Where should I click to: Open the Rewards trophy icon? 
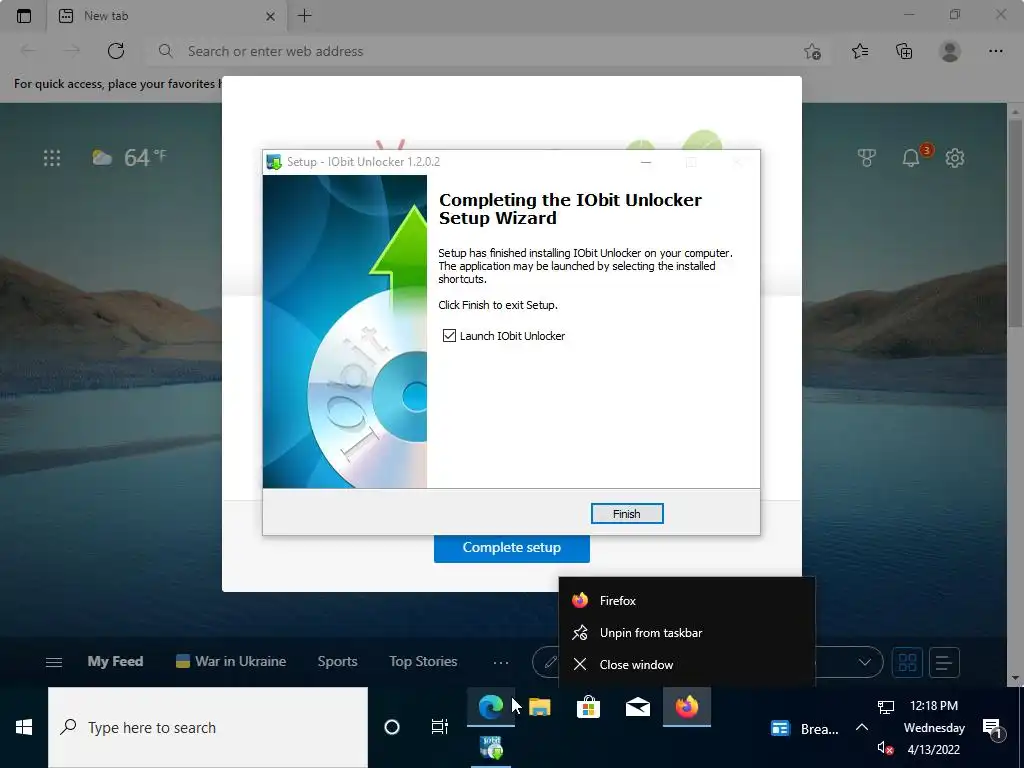[x=867, y=157]
